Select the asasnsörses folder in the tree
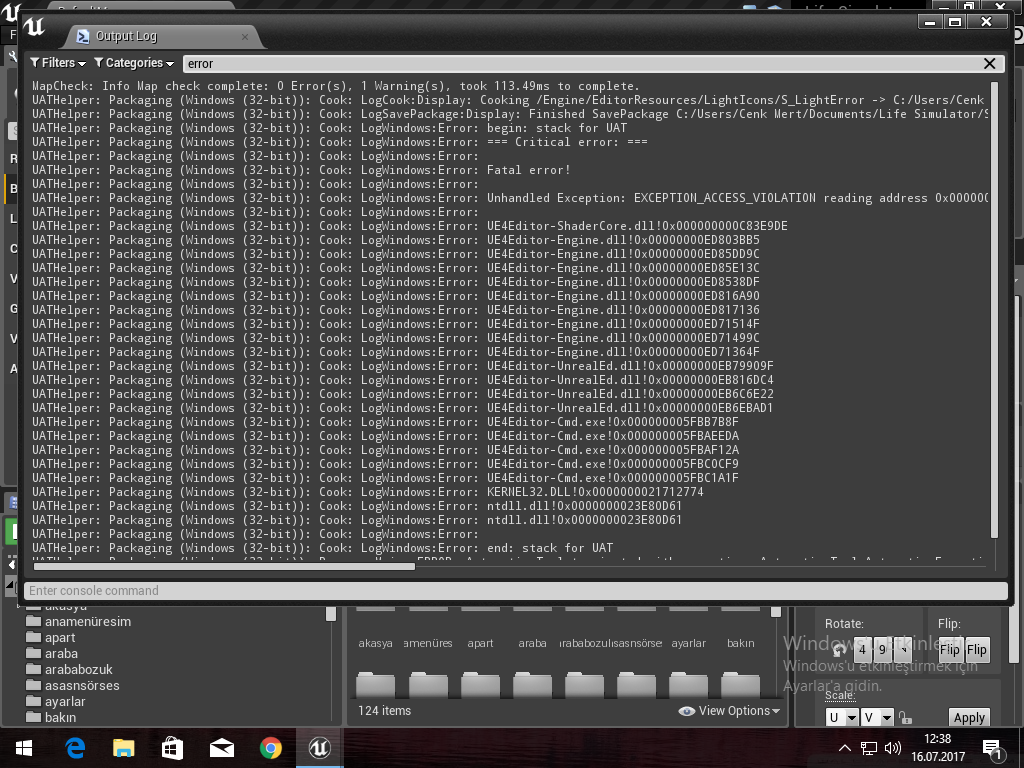Image resolution: width=1024 pixels, height=768 pixels. coord(73,686)
